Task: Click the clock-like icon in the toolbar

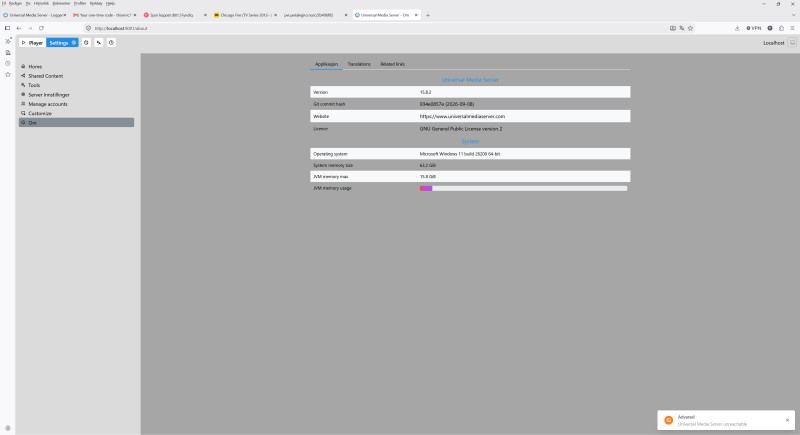Action: pos(111,43)
